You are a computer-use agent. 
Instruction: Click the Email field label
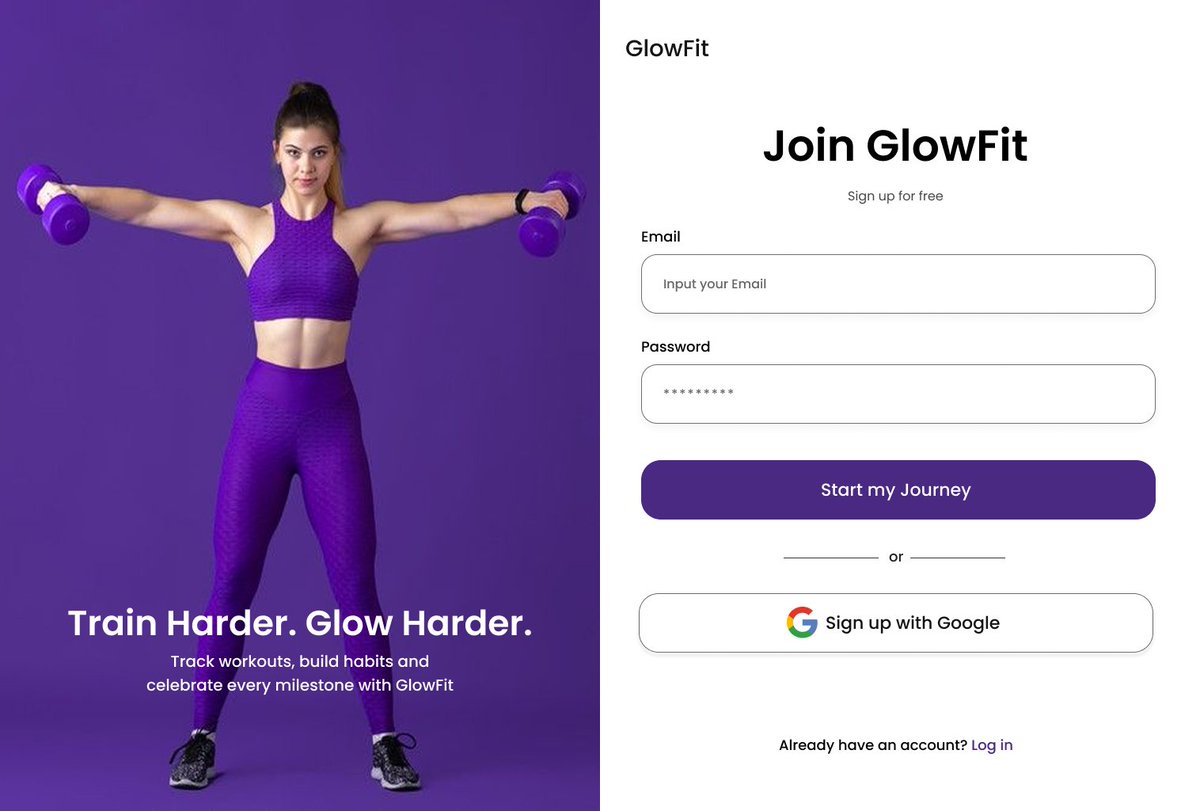pyautogui.click(x=661, y=237)
